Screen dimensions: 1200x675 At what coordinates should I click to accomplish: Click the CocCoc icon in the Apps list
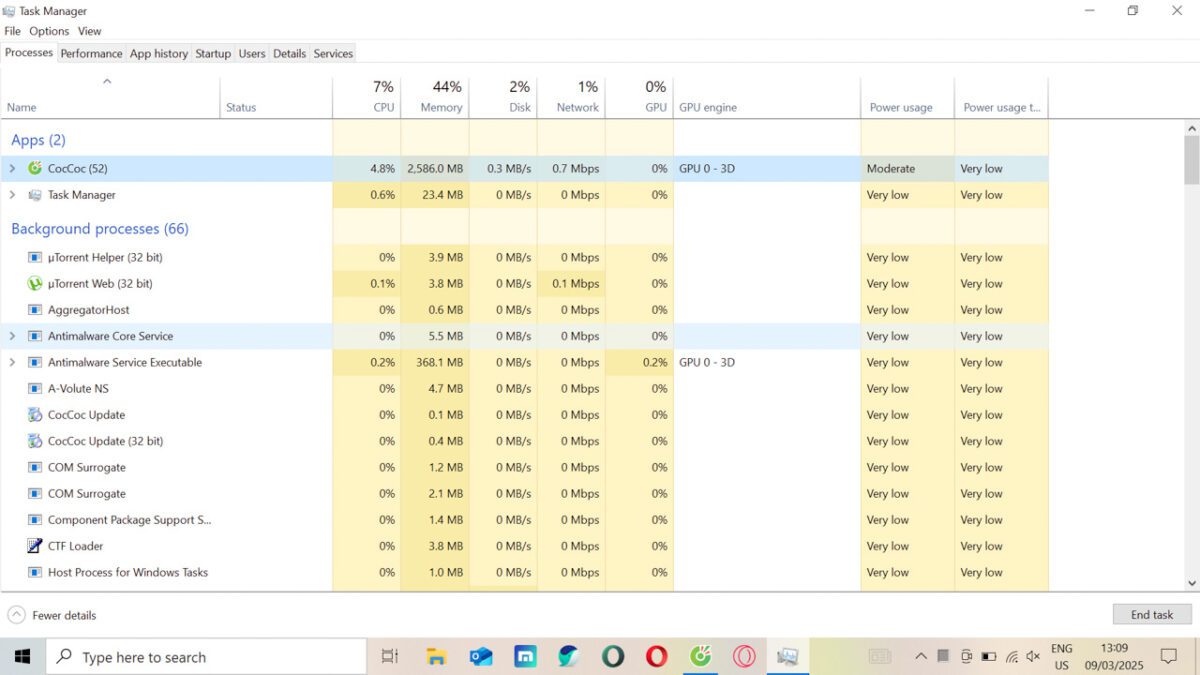(x=35, y=168)
